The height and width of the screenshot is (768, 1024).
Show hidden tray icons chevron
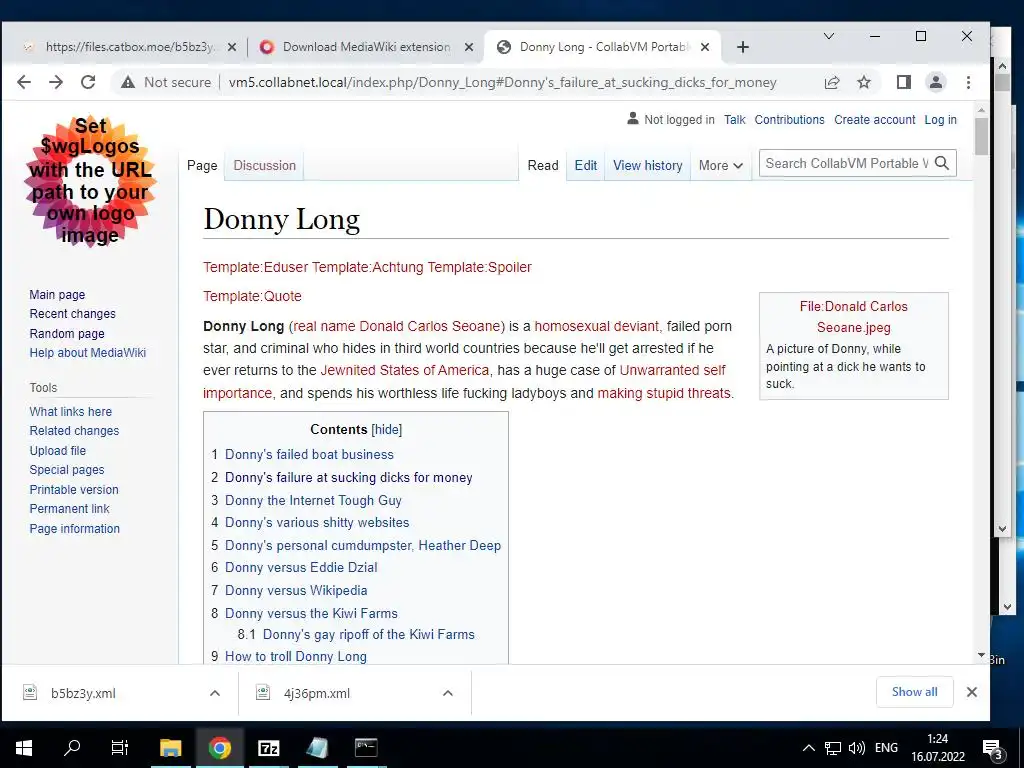808,748
